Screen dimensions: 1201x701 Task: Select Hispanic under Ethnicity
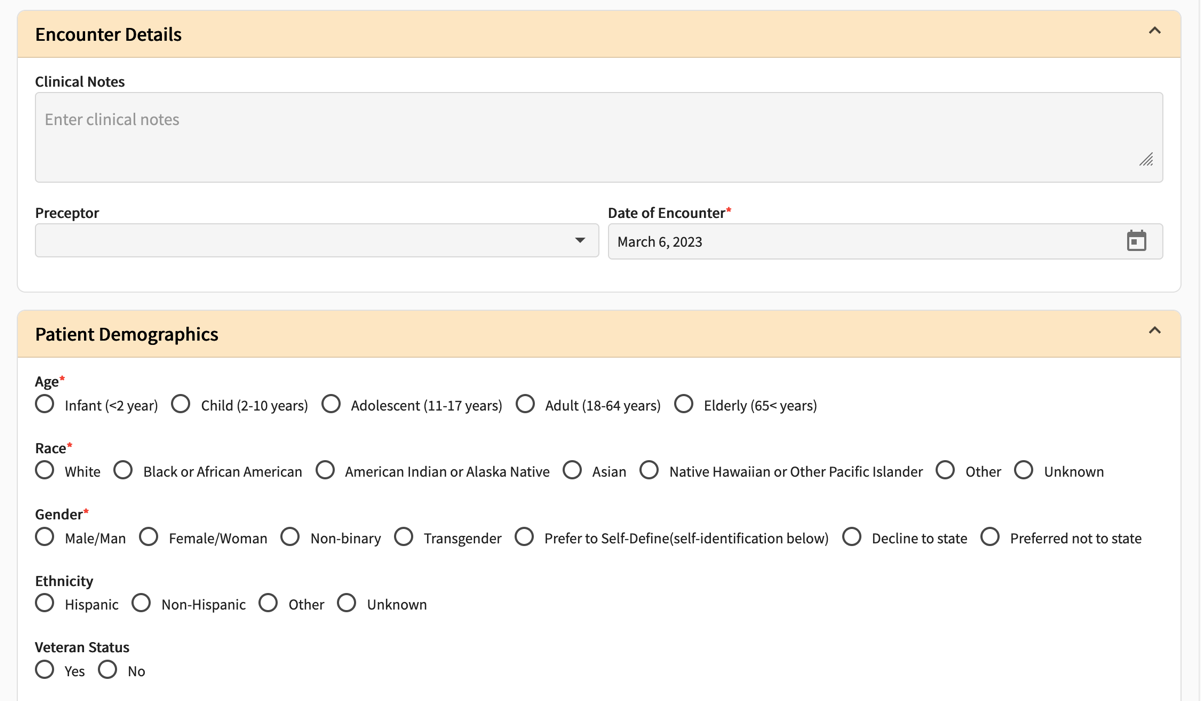pyautogui.click(x=44, y=603)
